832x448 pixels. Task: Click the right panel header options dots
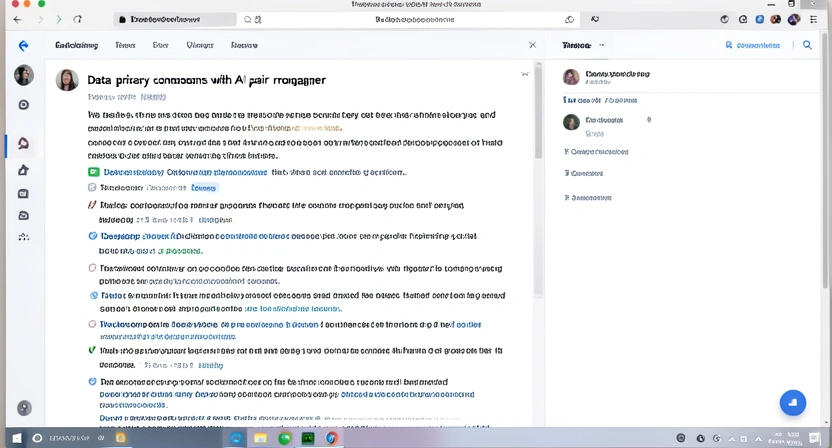tap(602, 45)
